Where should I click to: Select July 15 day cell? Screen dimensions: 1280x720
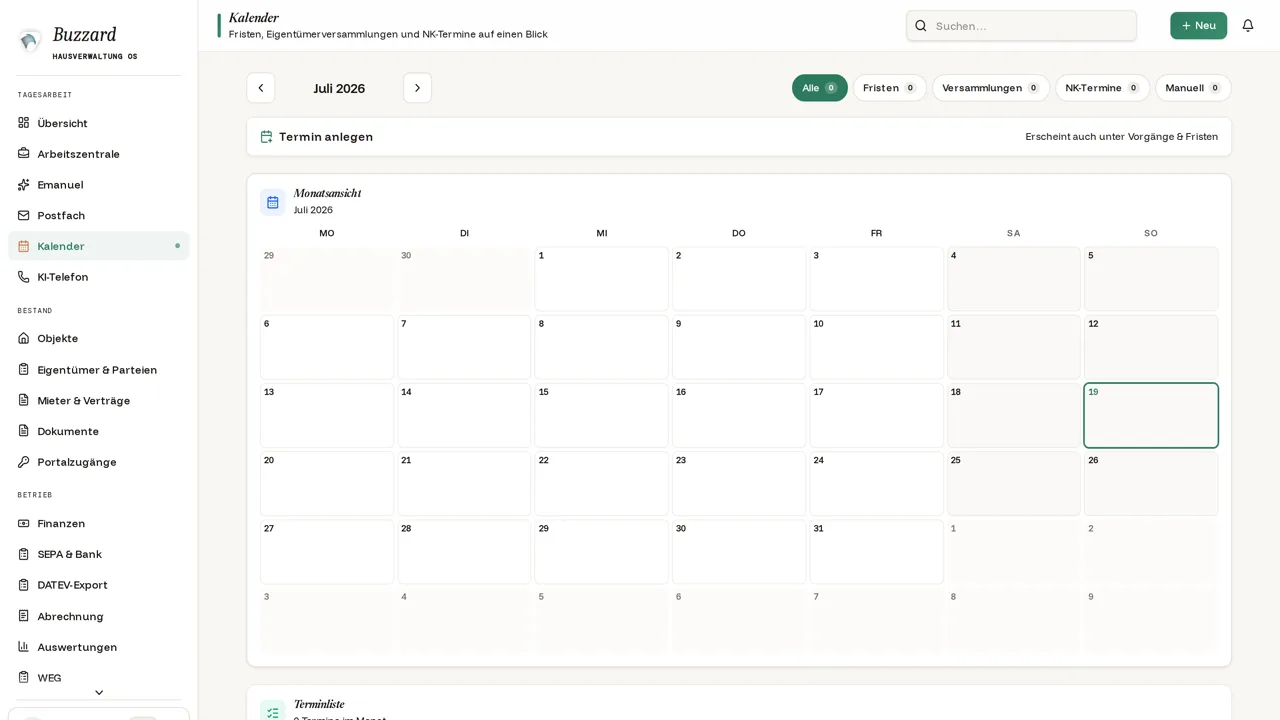tap(601, 415)
